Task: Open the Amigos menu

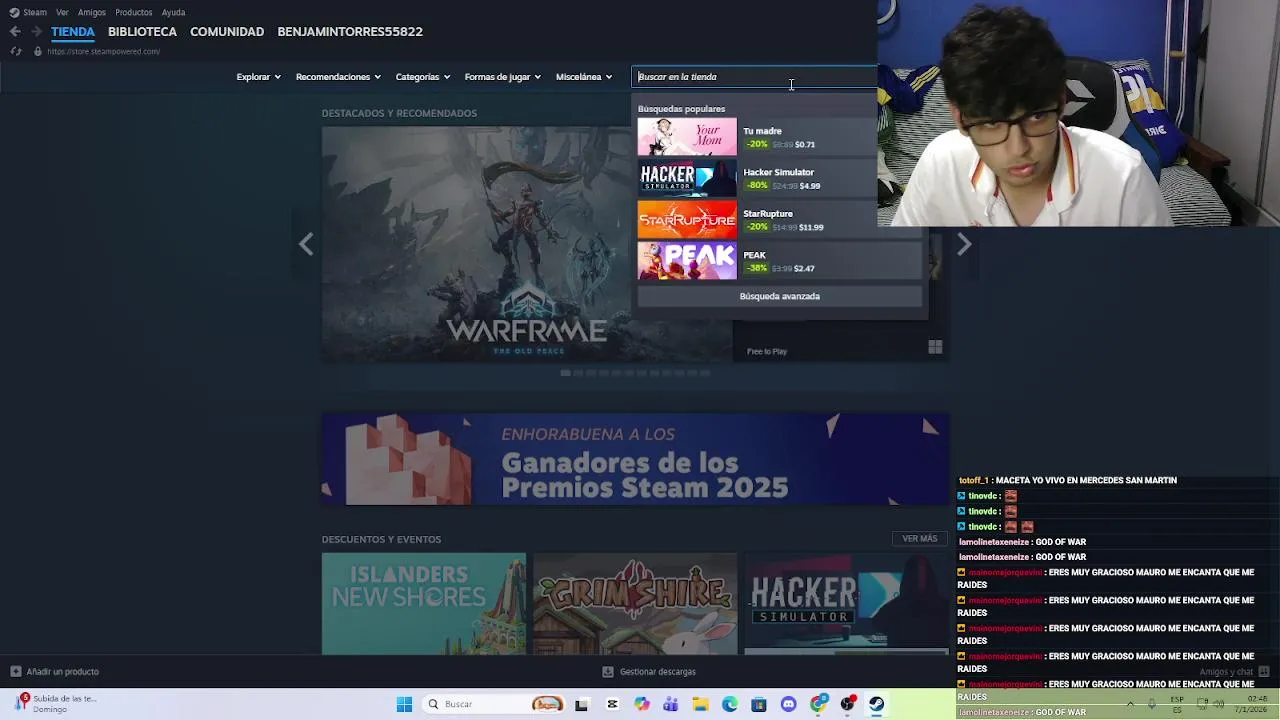Action: click(91, 12)
